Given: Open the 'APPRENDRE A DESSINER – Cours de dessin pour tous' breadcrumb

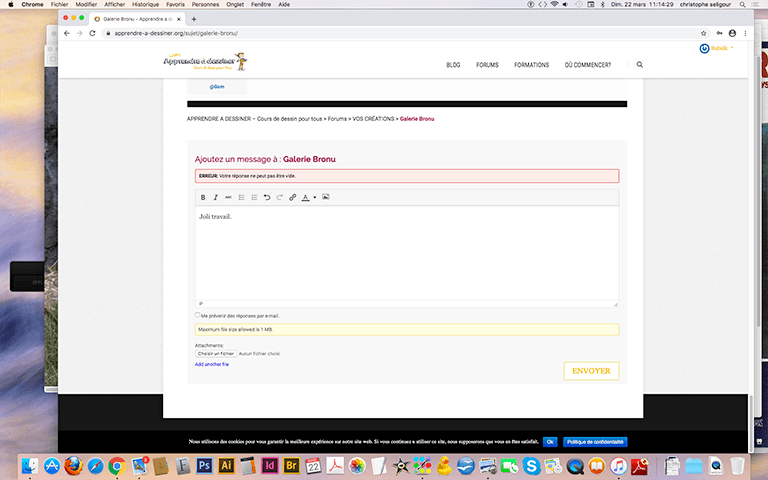Looking at the screenshot, I should (x=255, y=119).
